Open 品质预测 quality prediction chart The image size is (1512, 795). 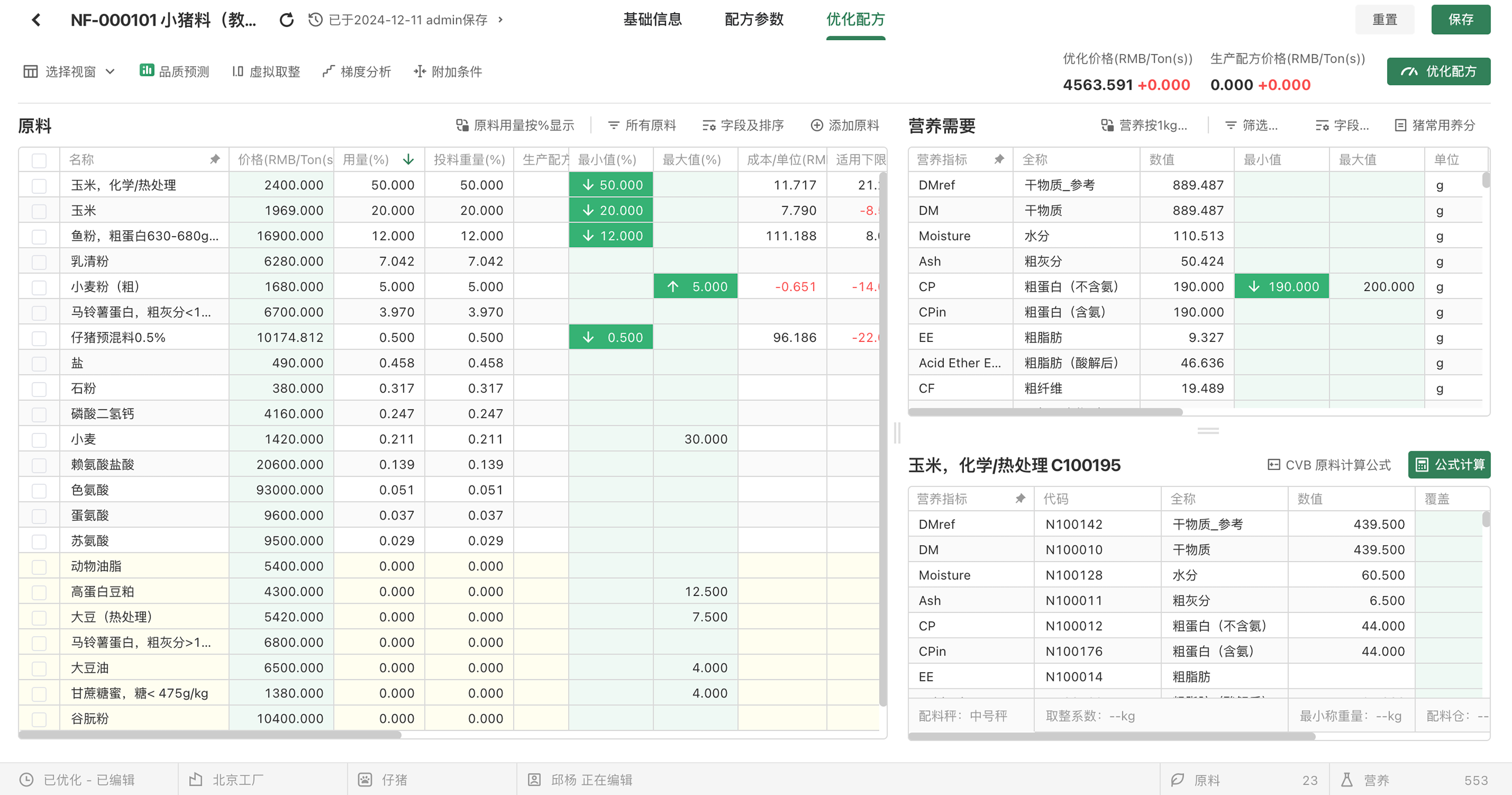coord(174,72)
